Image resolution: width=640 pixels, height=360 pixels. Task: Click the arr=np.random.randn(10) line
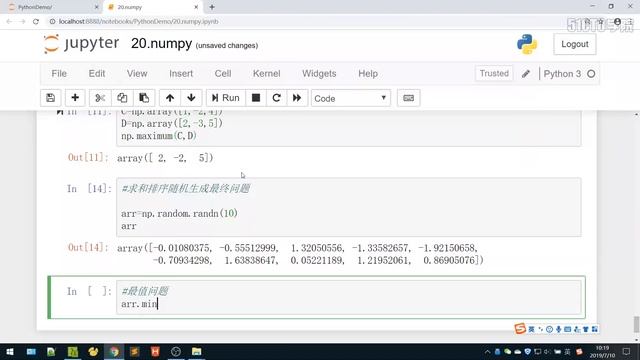(x=179, y=213)
